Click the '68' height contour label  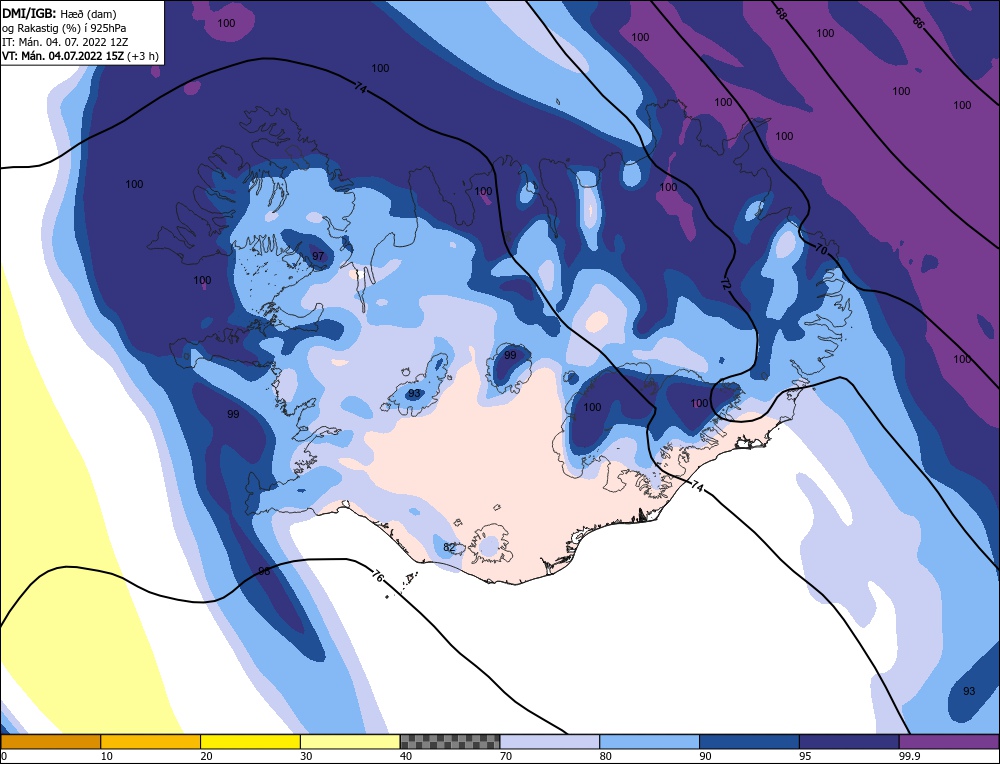click(x=781, y=13)
